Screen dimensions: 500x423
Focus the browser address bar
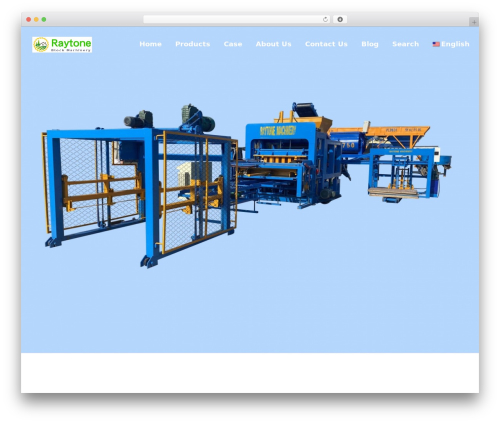coord(237,20)
